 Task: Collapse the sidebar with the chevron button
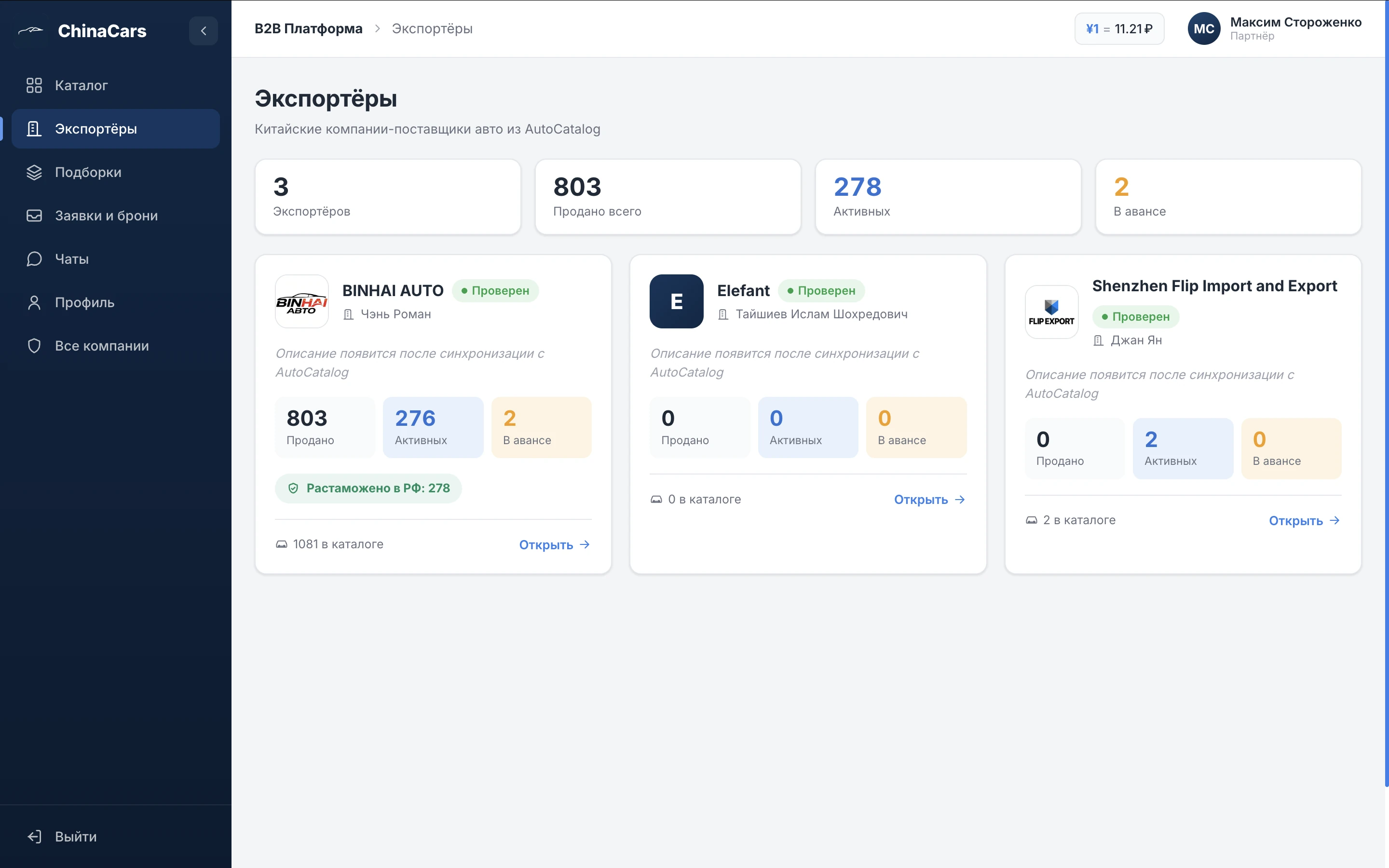click(203, 31)
